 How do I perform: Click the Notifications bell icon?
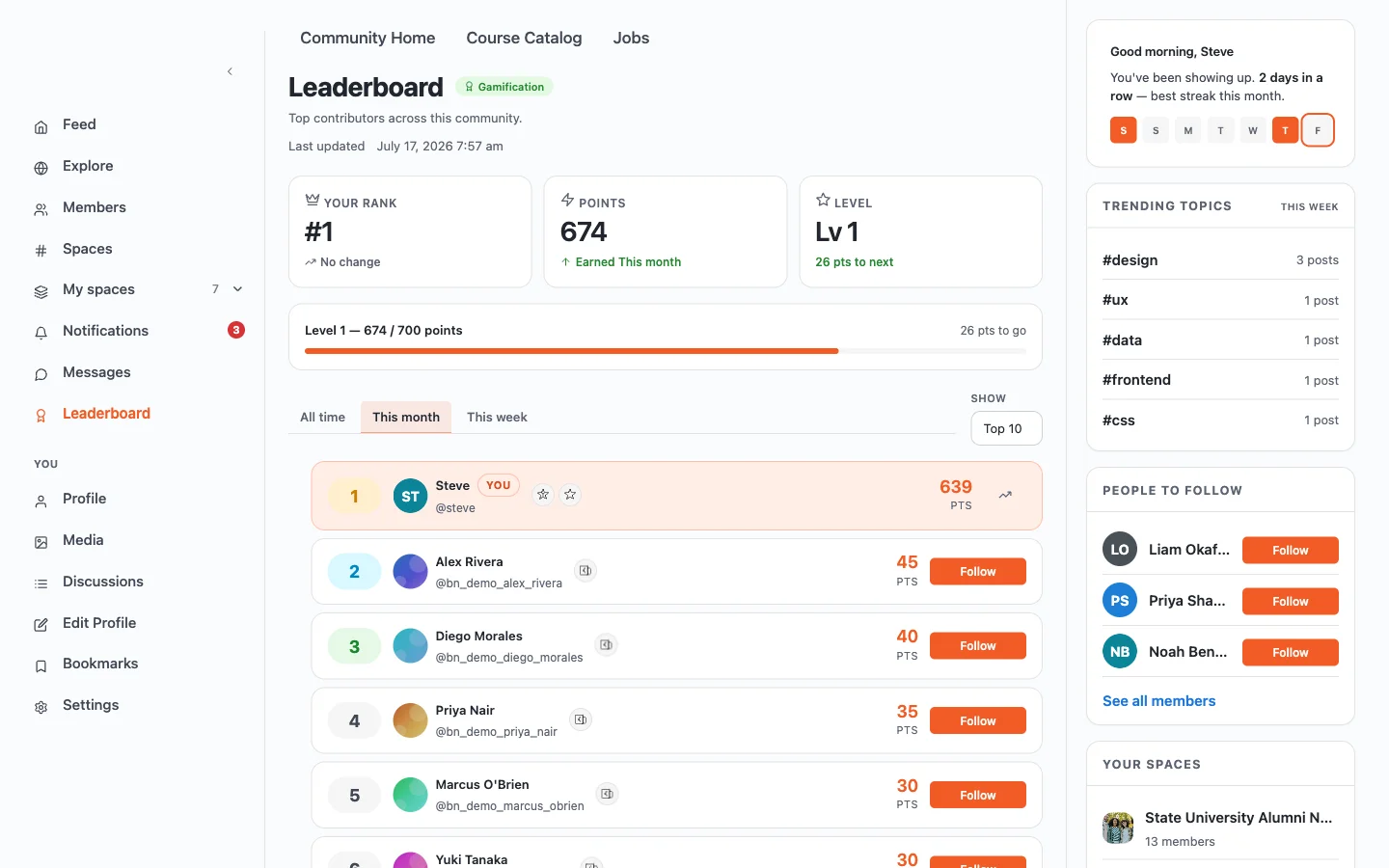[41, 333]
